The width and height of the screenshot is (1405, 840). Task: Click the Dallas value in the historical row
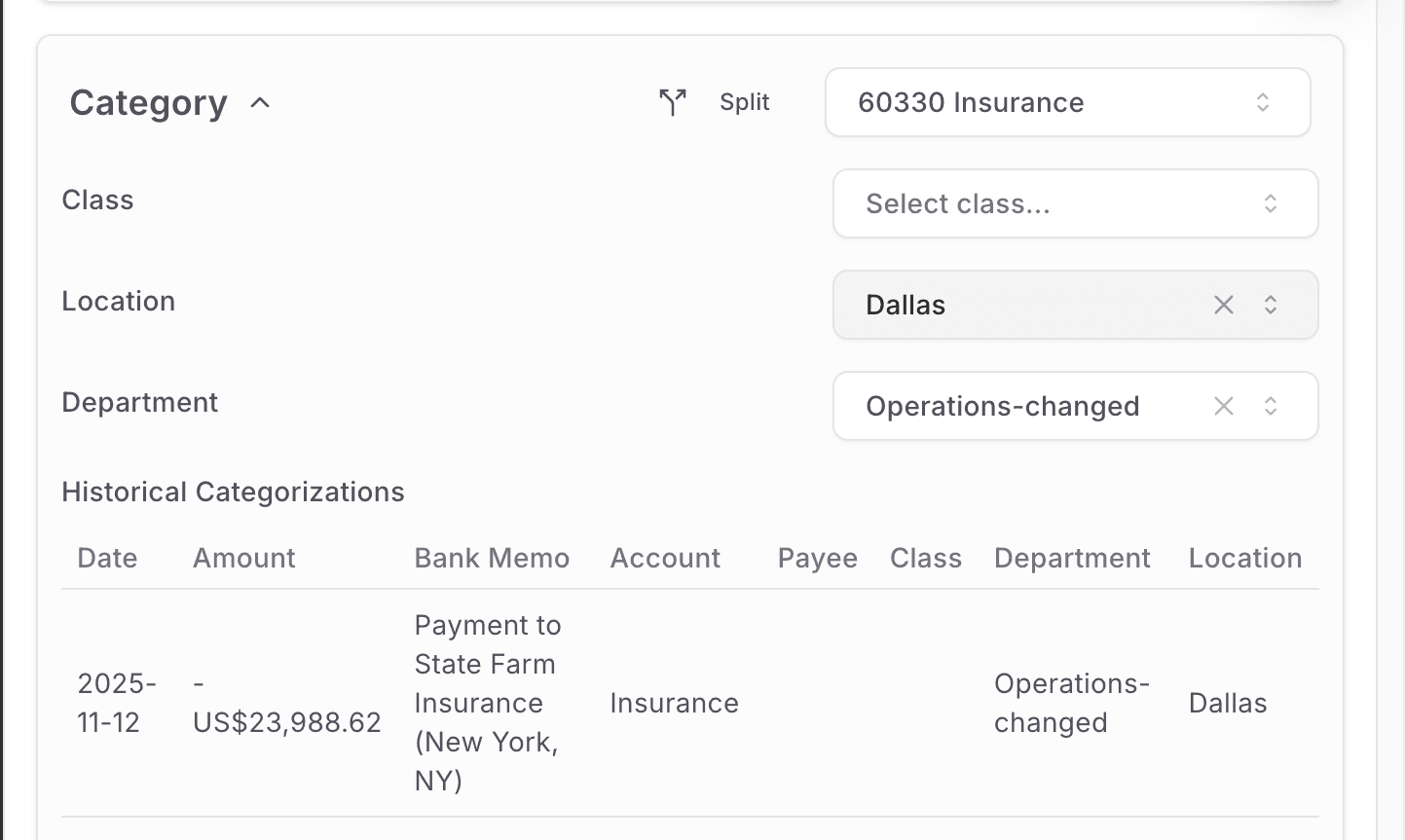click(1227, 702)
